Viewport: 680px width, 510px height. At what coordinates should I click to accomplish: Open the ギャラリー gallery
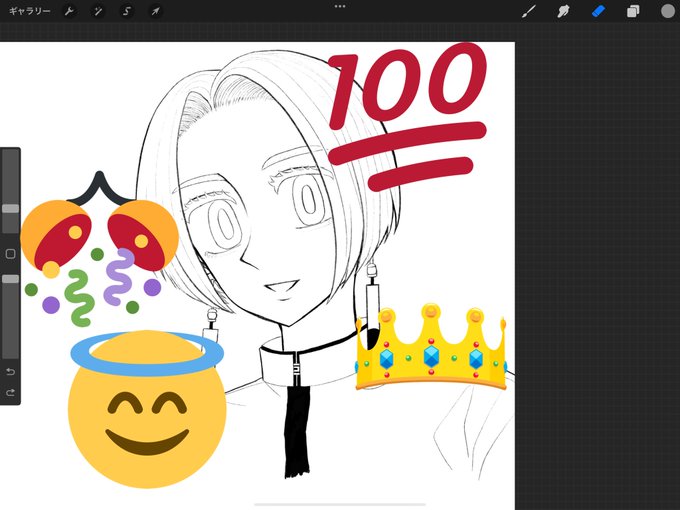[x=29, y=11]
